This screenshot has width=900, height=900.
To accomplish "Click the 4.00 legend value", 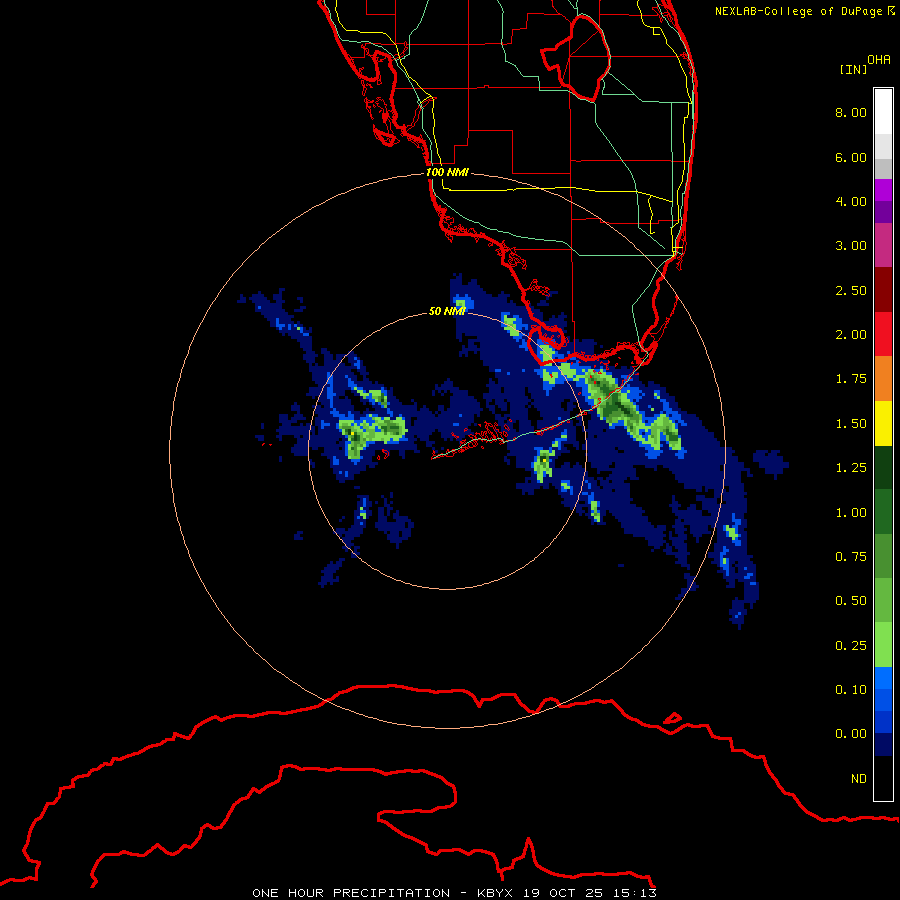I will coord(851,201).
